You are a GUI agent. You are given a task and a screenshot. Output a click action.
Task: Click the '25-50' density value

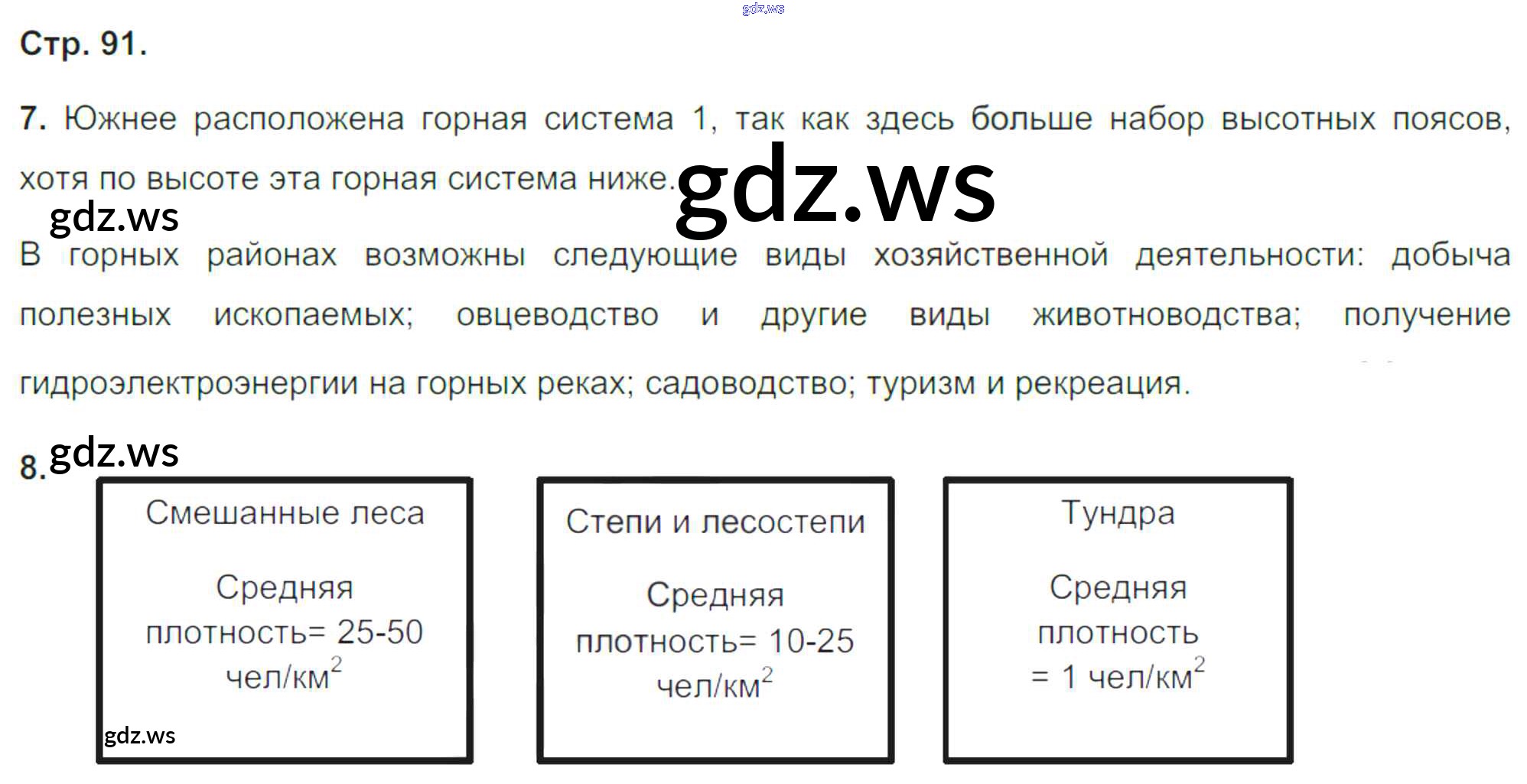379,633
